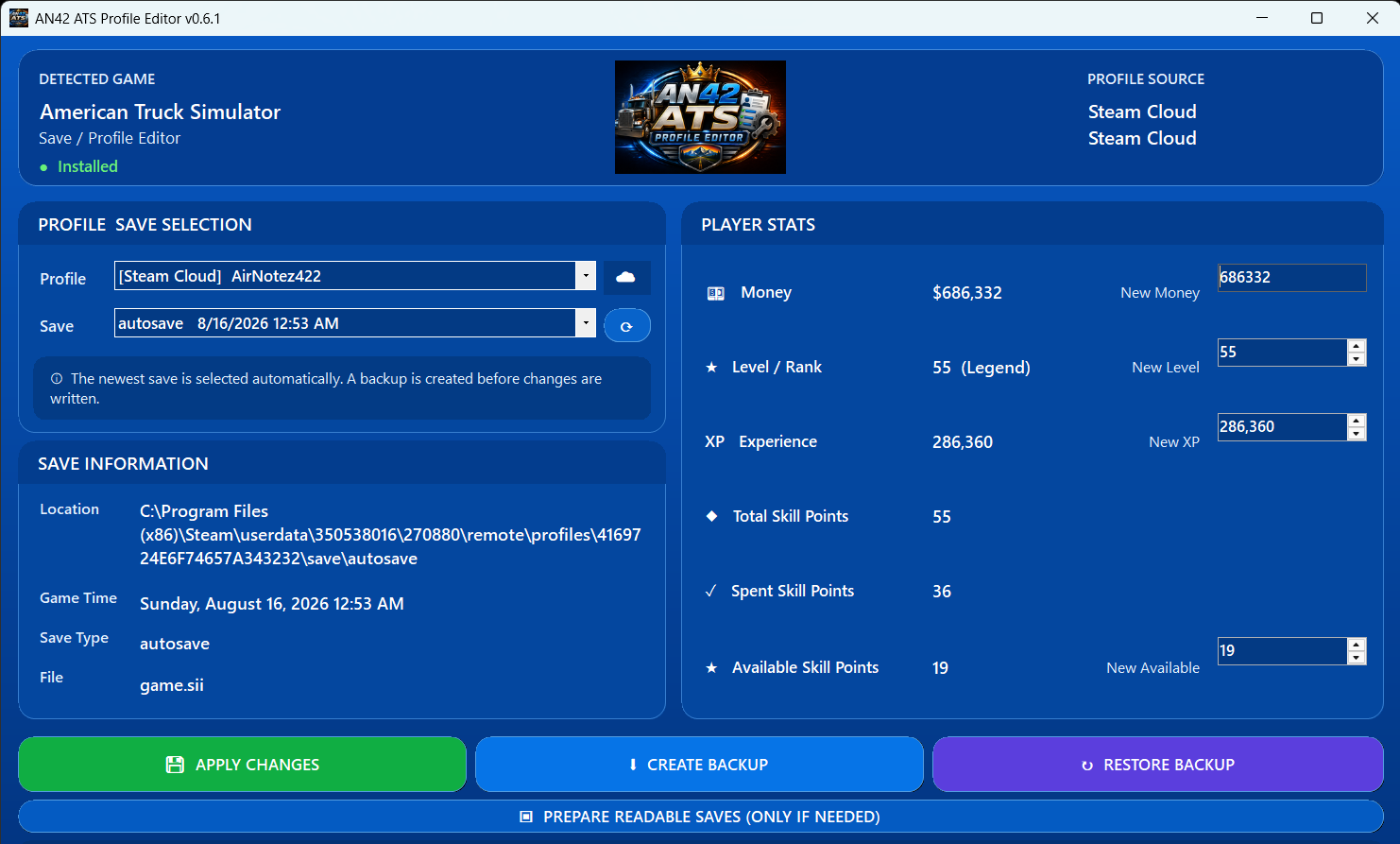Screen dimensions: 1400x844
Task: Select the autosave 8/16/2026 combo box
Action: (x=355, y=323)
